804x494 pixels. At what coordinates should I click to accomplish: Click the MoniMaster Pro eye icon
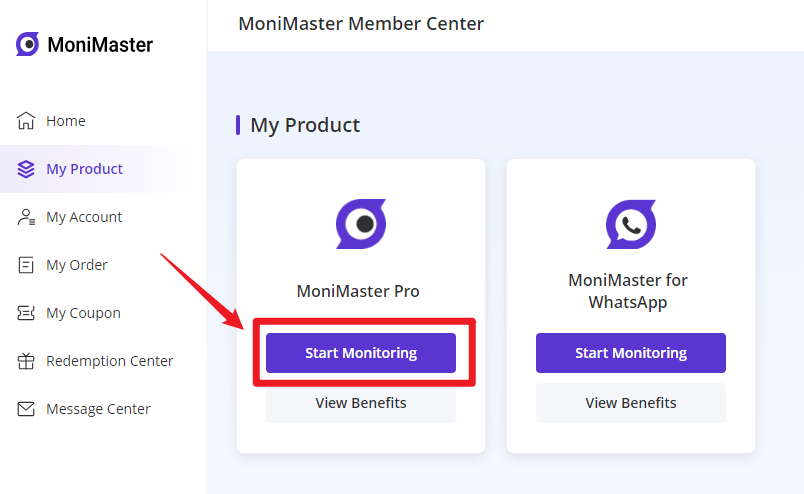(361, 224)
